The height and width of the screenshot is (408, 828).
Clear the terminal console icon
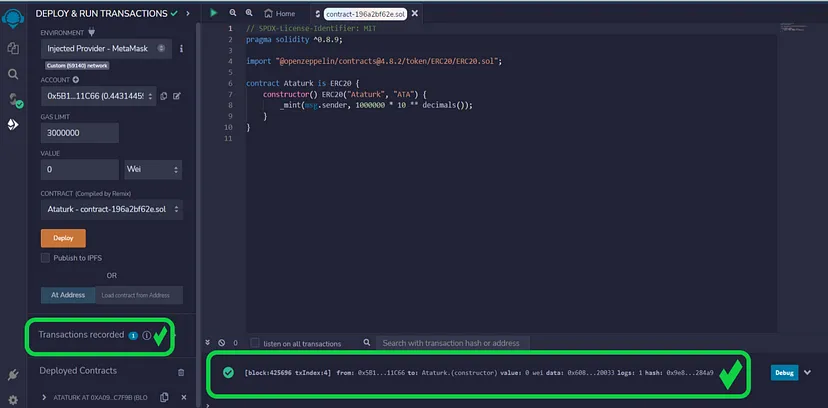tap(219, 343)
